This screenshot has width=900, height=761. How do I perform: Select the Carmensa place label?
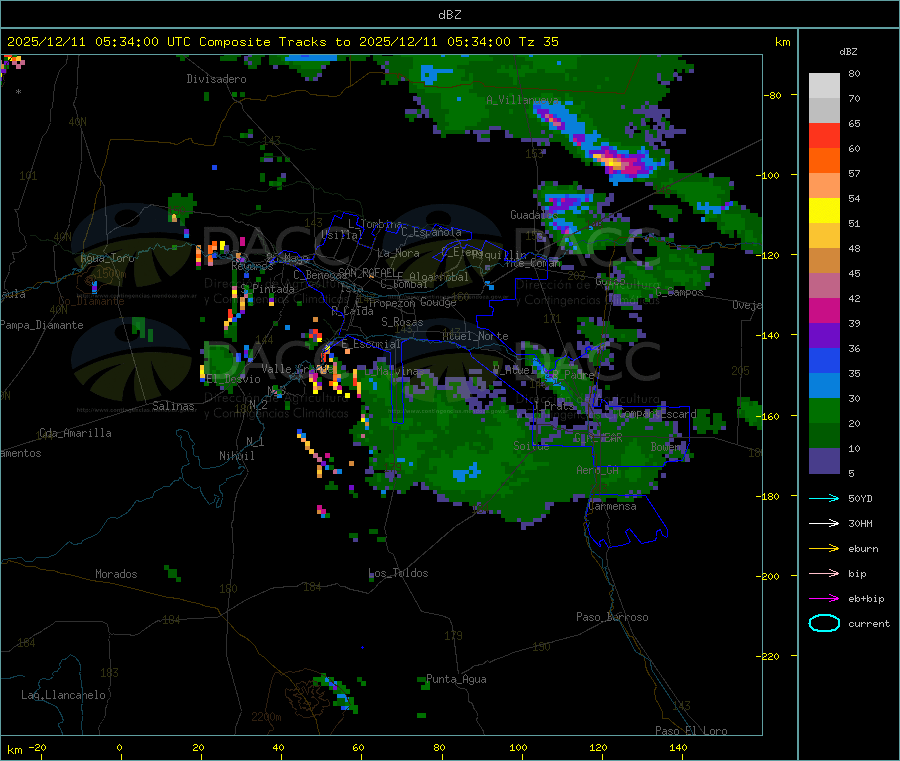coord(612,506)
